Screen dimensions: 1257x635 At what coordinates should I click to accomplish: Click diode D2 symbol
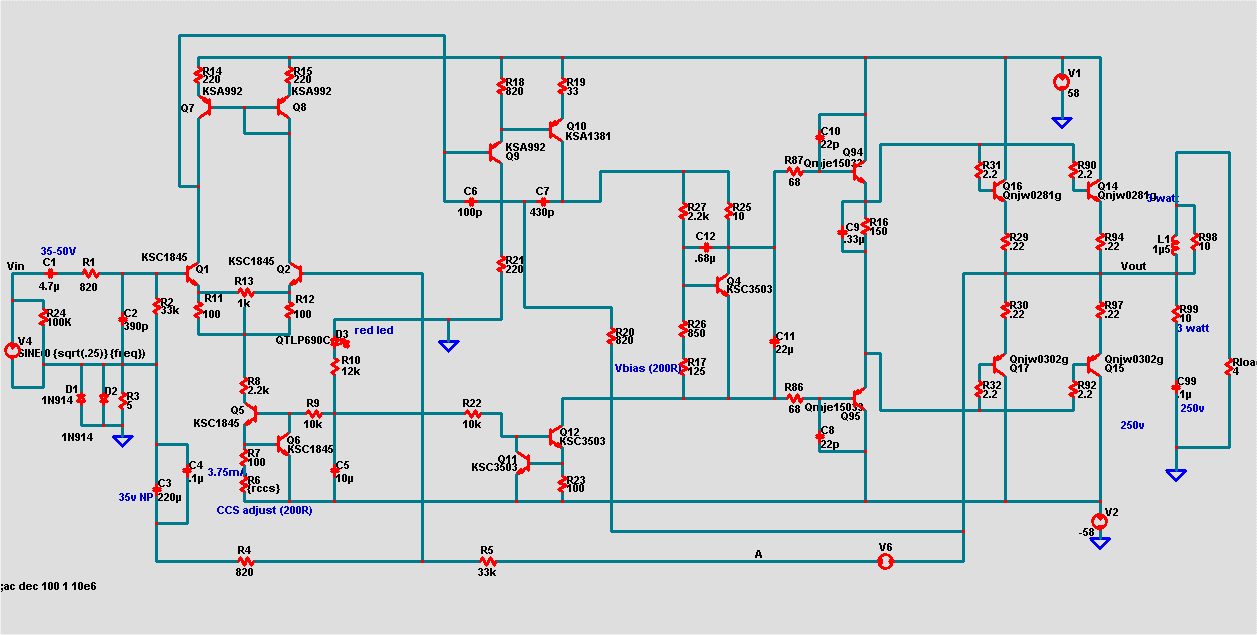tap(103, 398)
